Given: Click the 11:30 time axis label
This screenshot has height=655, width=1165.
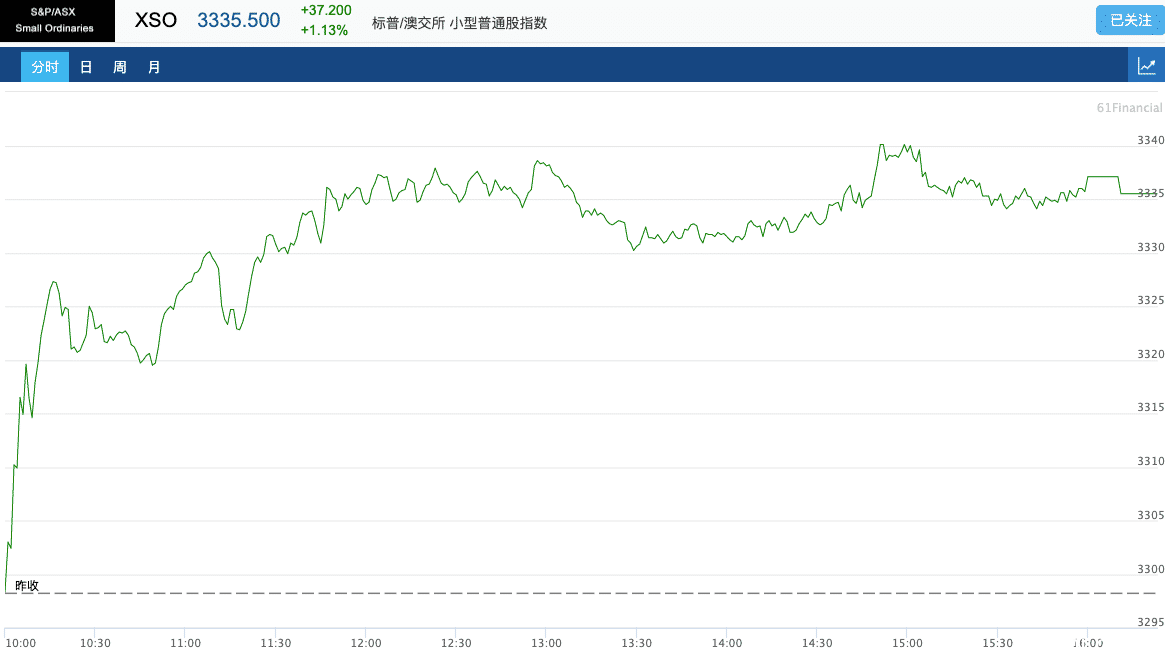Looking at the screenshot, I should [x=276, y=643].
